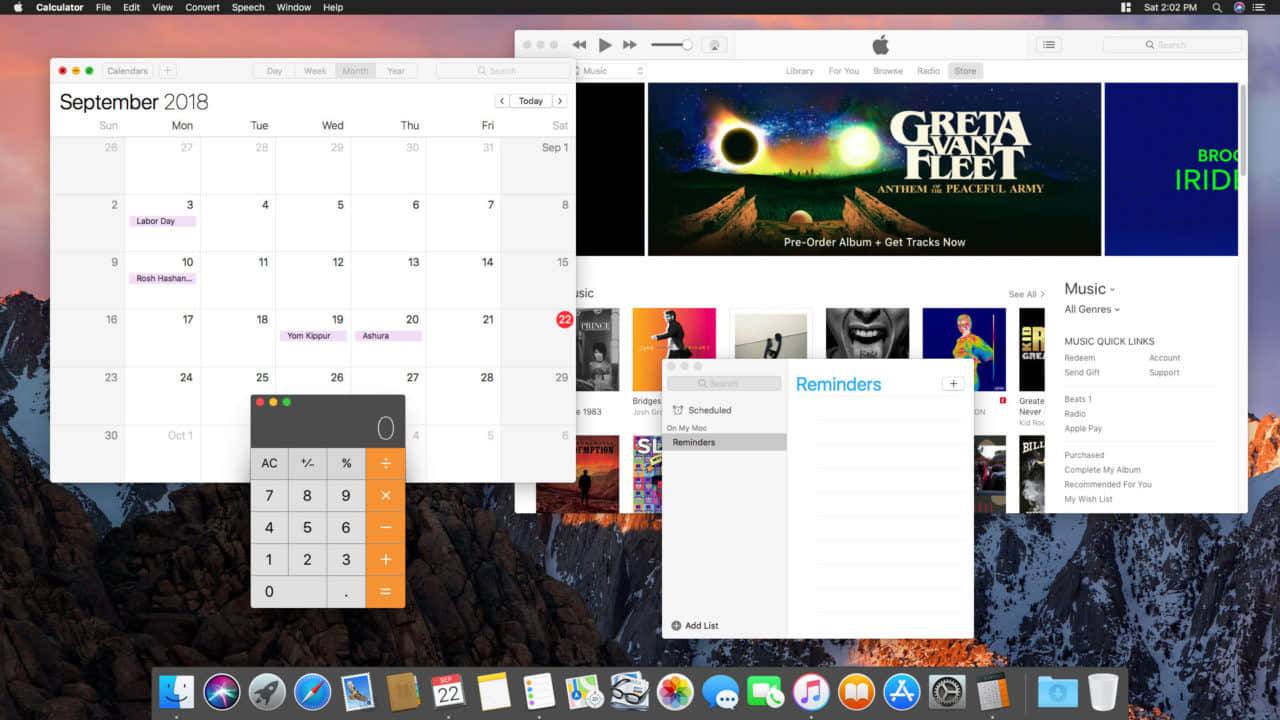1280x720 pixels.
Task: Select the For You tab in iTunes
Action: click(843, 71)
